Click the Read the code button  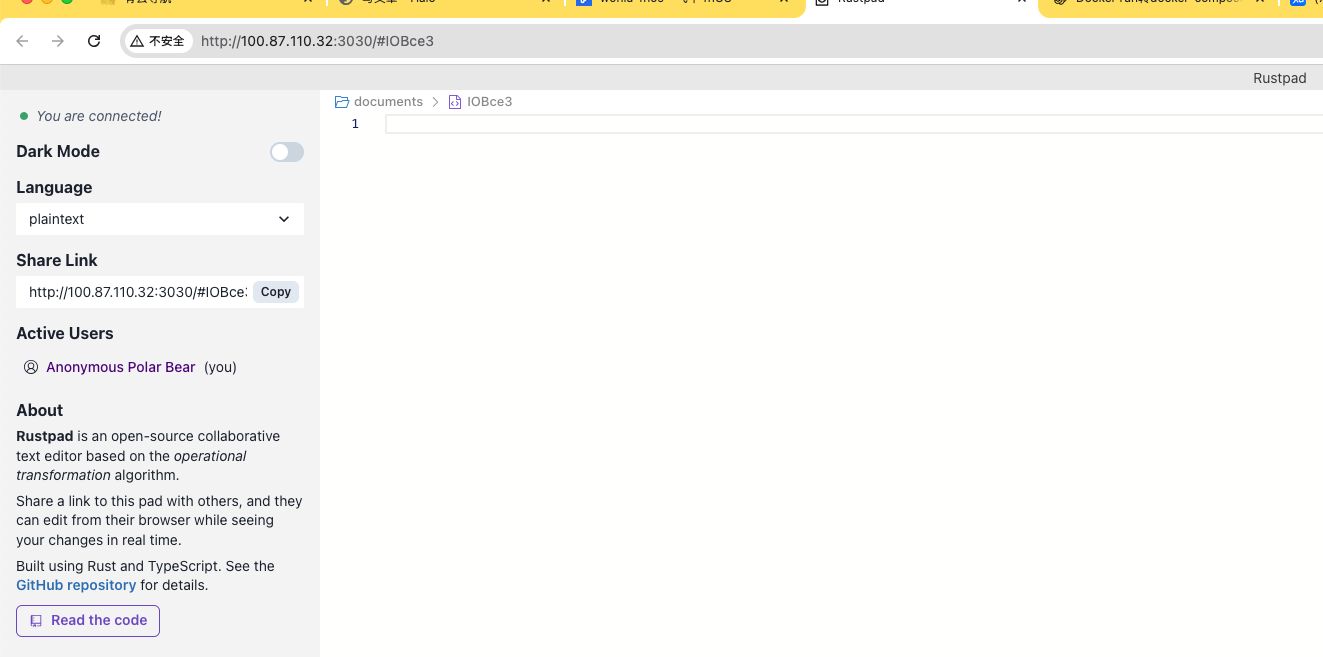pos(88,621)
